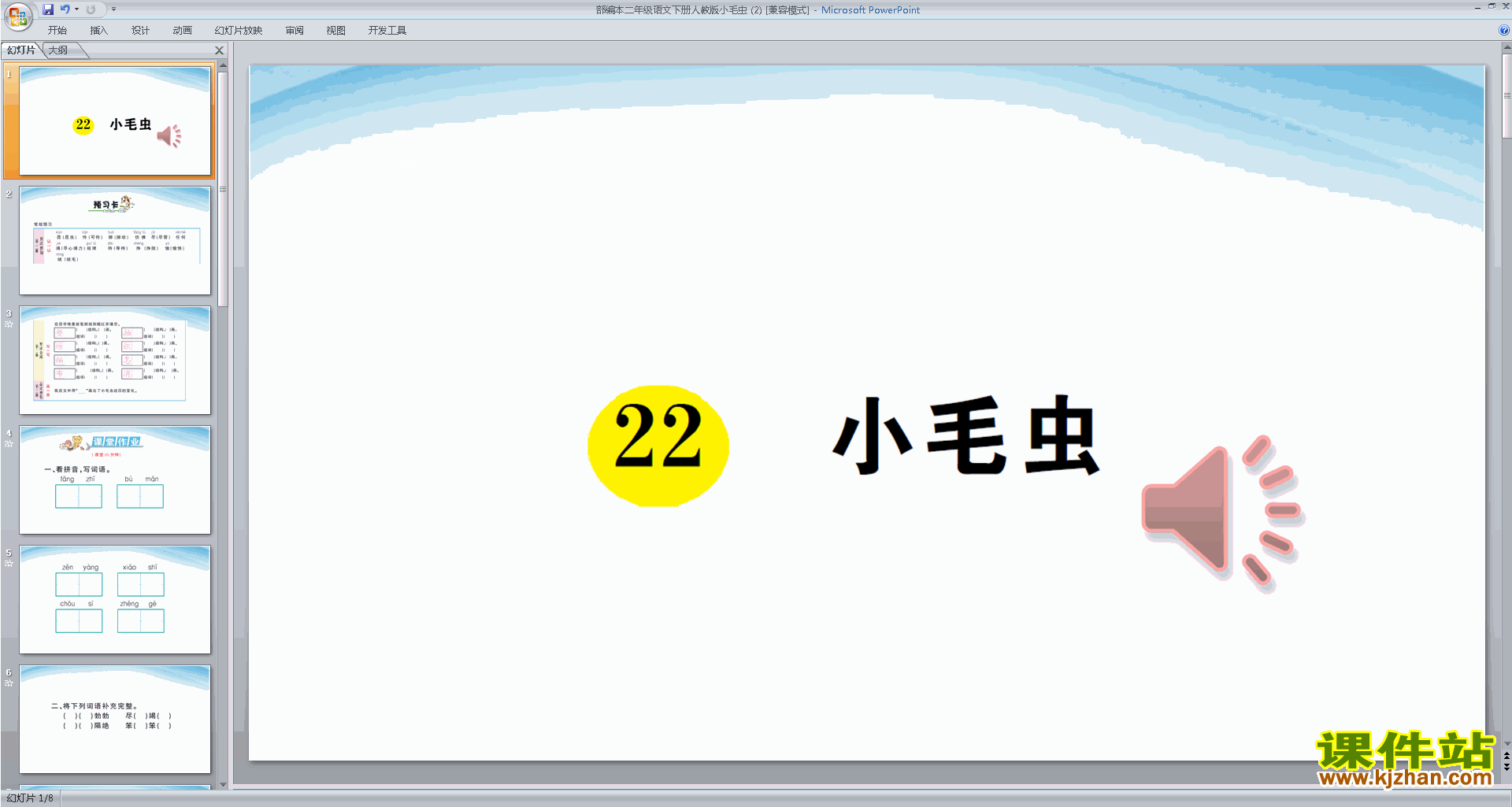The image size is (1512, 807).
Task: Click main editor scroll up arrow
Action: (1506, 49)
